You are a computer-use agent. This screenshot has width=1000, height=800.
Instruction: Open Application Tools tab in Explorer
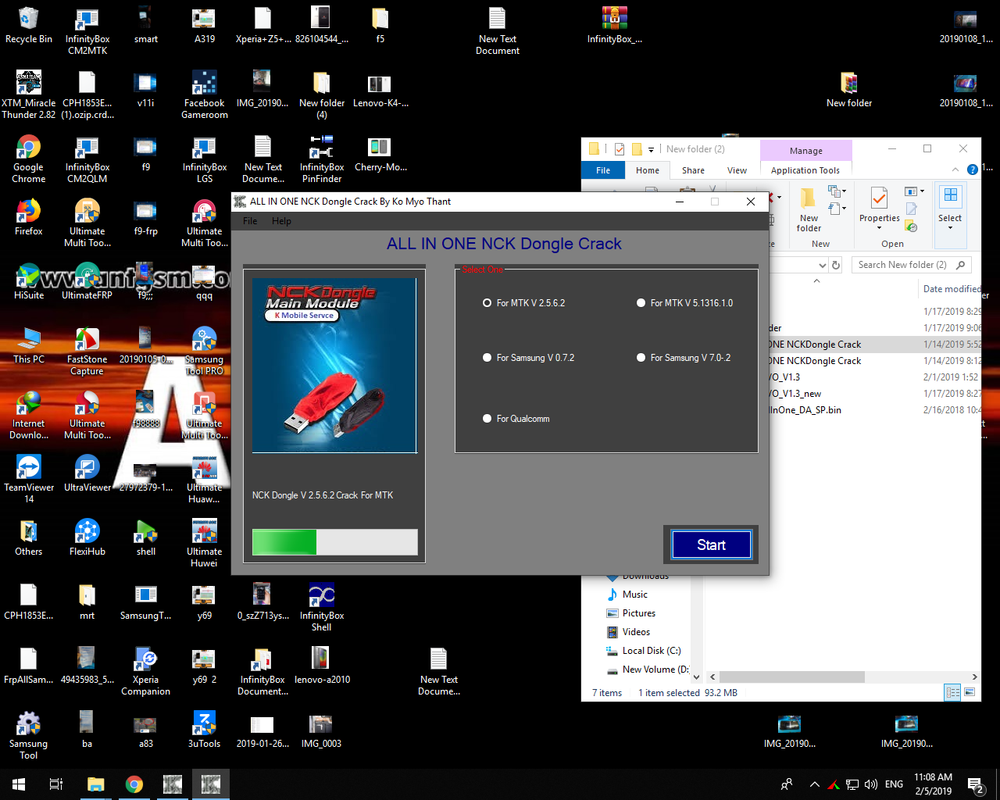pyautogui.click(x=805, y=170)
